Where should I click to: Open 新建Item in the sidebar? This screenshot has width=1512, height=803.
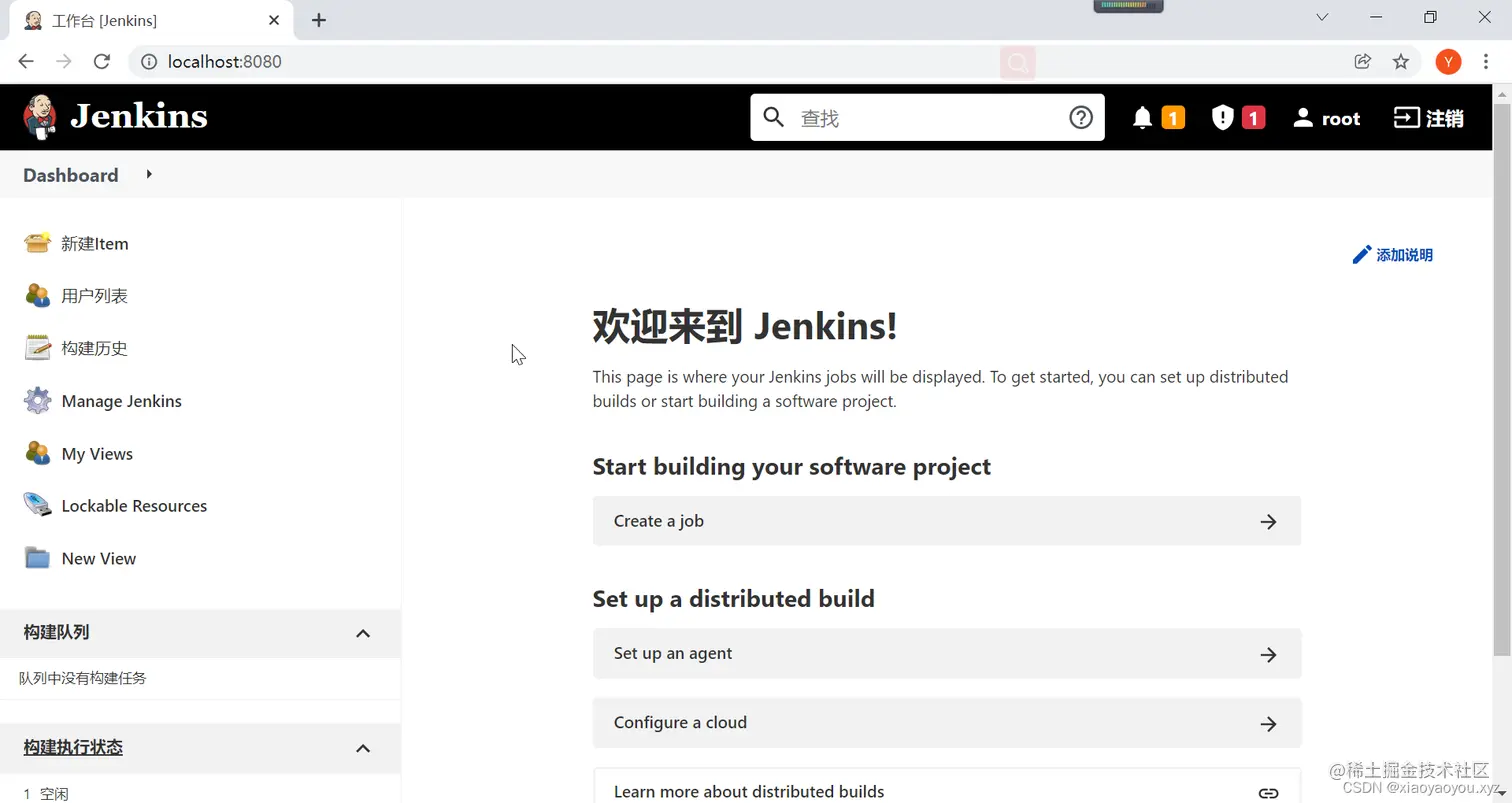click(x=95, y=244)
